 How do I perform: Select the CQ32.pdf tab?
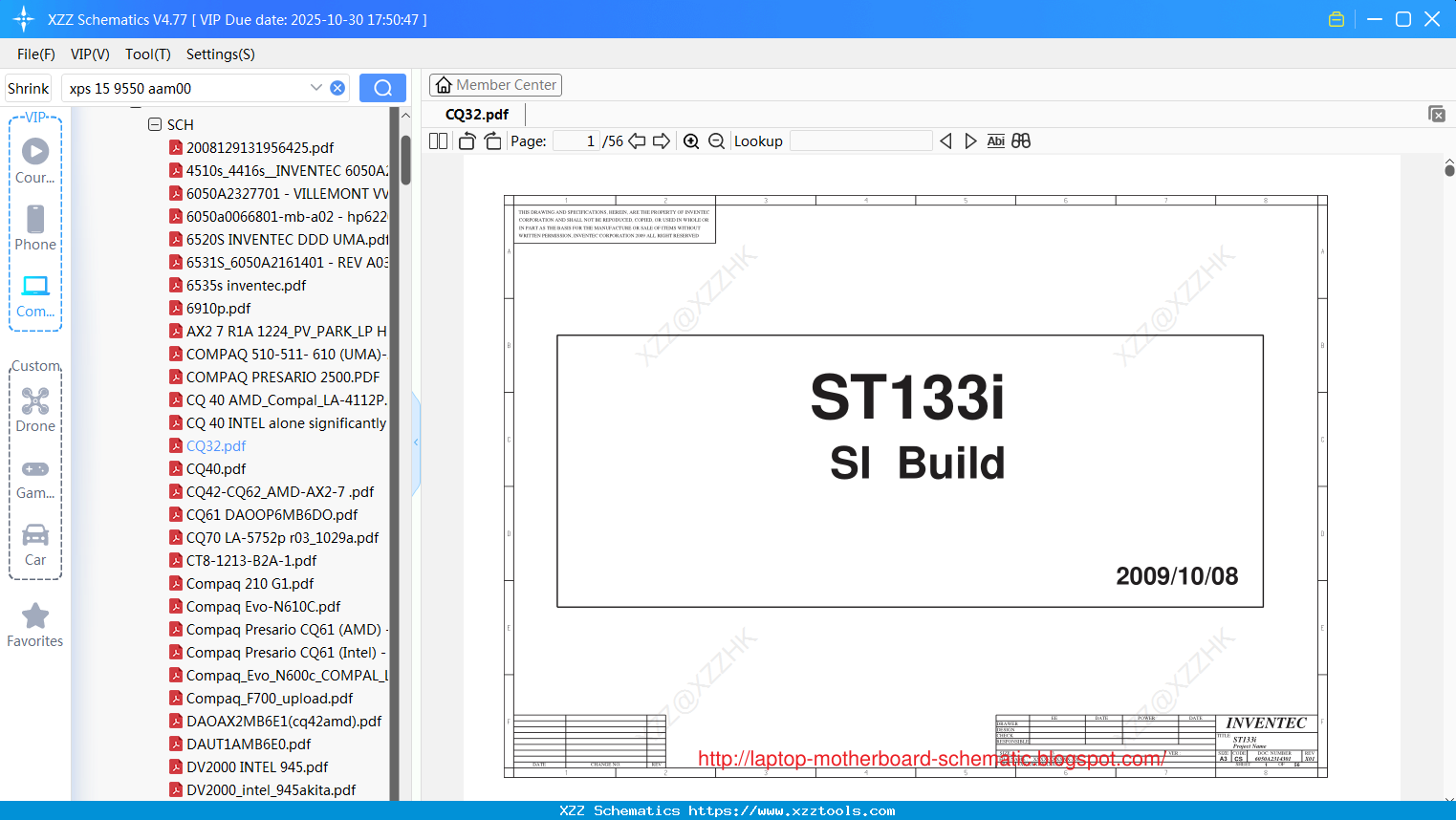[x=477, y=114]
